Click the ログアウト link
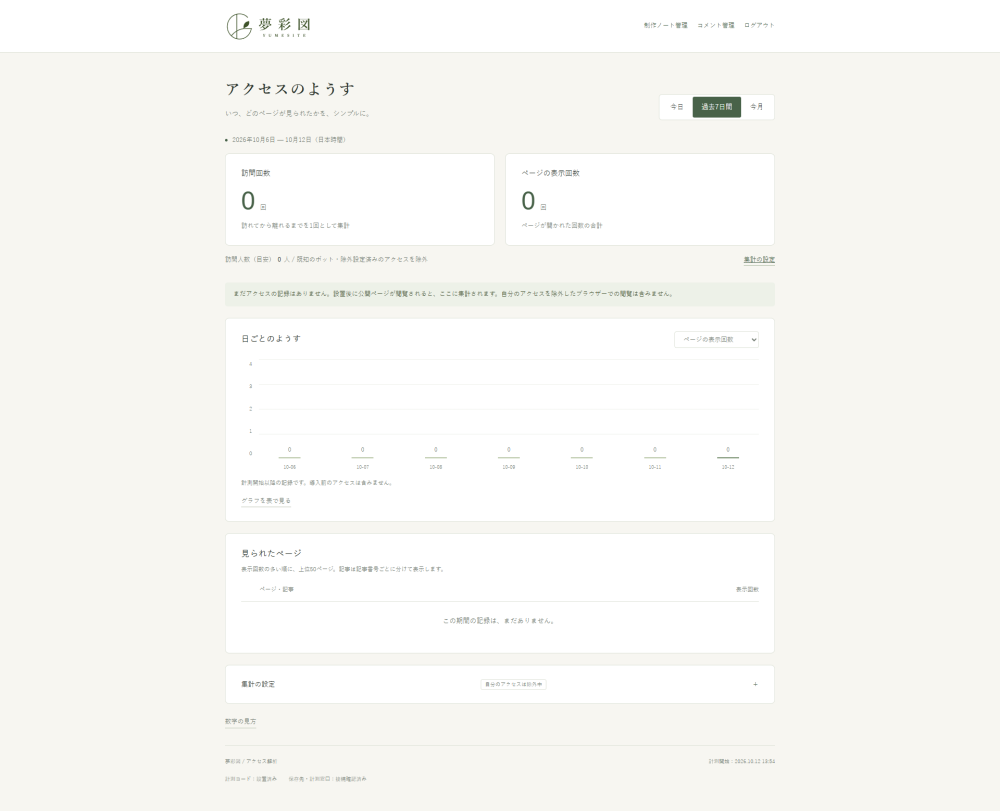Screen dimensions: 1000x811 coord(759,26)
